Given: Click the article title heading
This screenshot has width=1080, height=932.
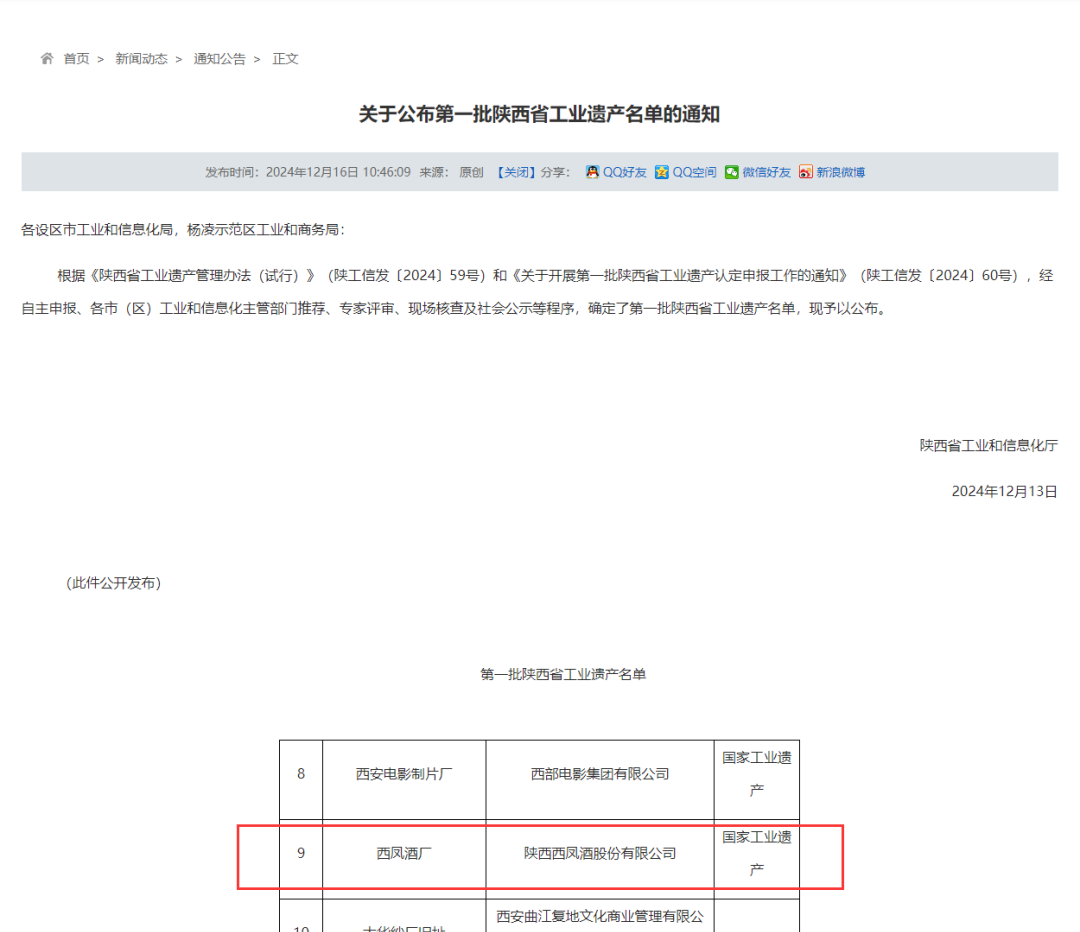Looking at the screenshot, I should [x=539, y=114].
